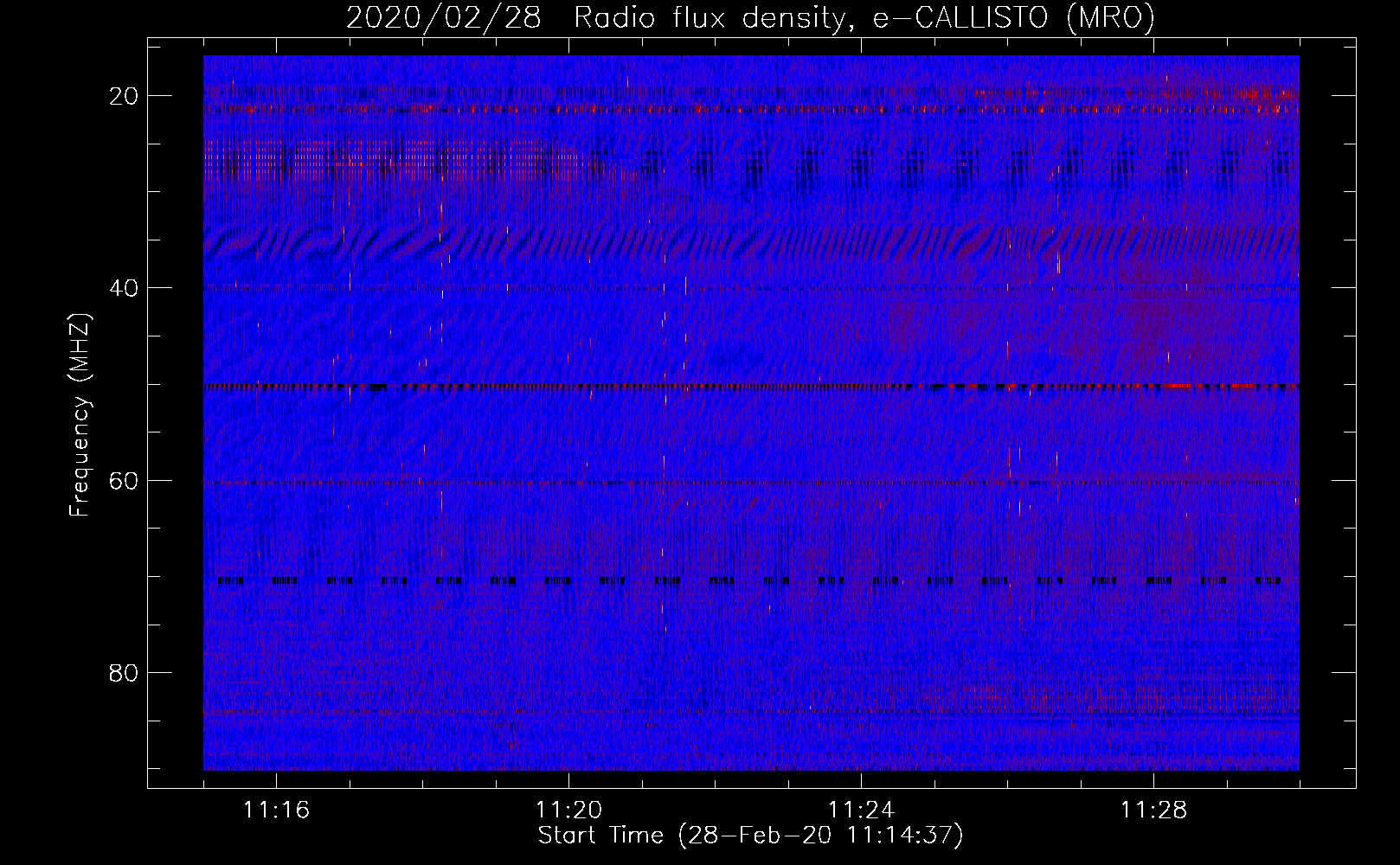
Task: Click the 60 MHz frequency tick label
Action: click(124, 480)
